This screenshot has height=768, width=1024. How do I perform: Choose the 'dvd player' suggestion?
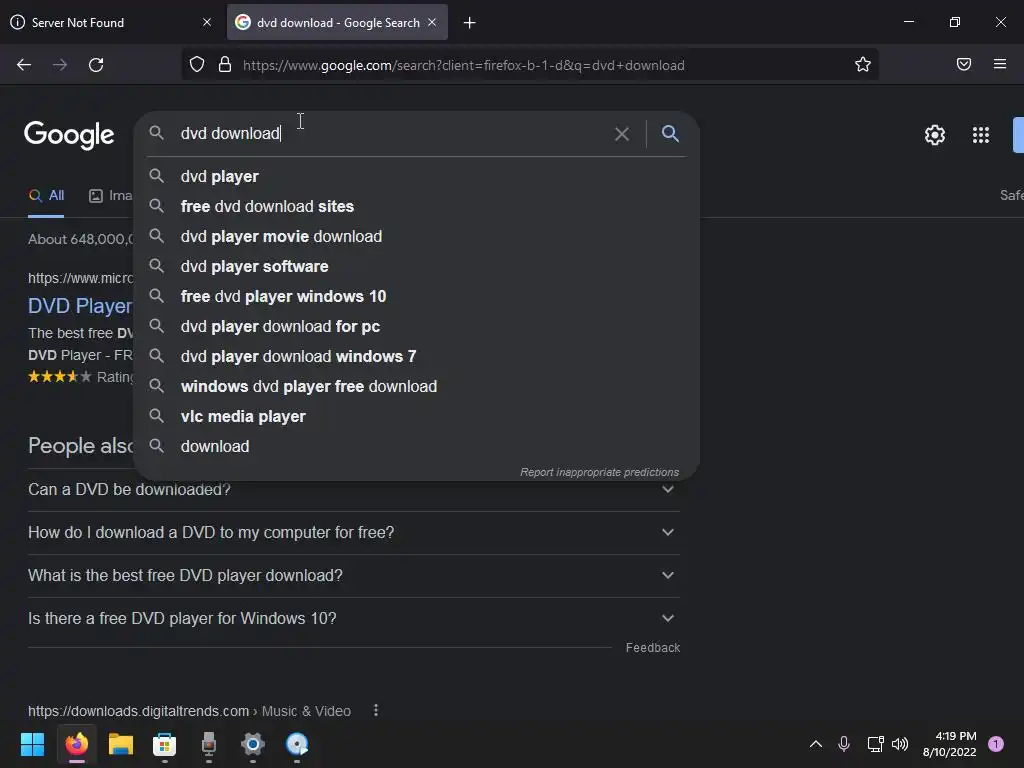(417, 176)
